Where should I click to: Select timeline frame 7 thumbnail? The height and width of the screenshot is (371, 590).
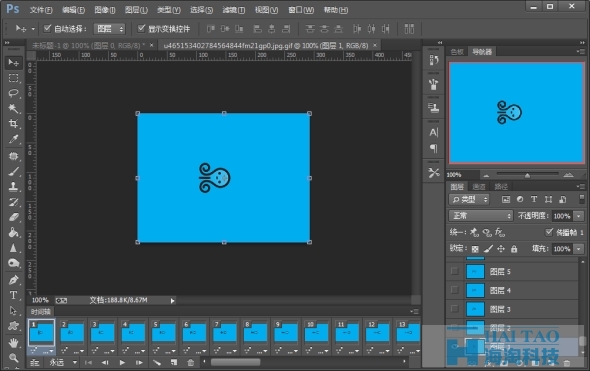225,333
